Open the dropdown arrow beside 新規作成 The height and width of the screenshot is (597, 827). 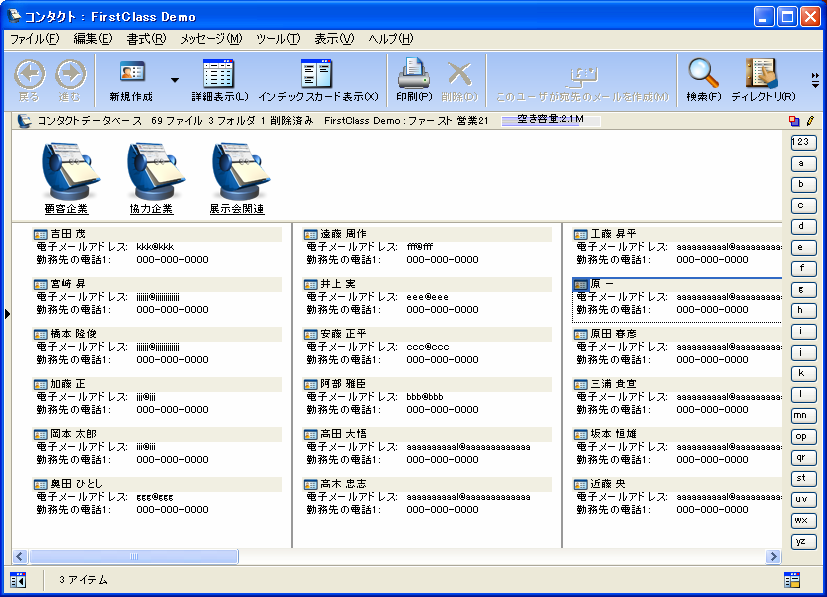click(175, 80)
